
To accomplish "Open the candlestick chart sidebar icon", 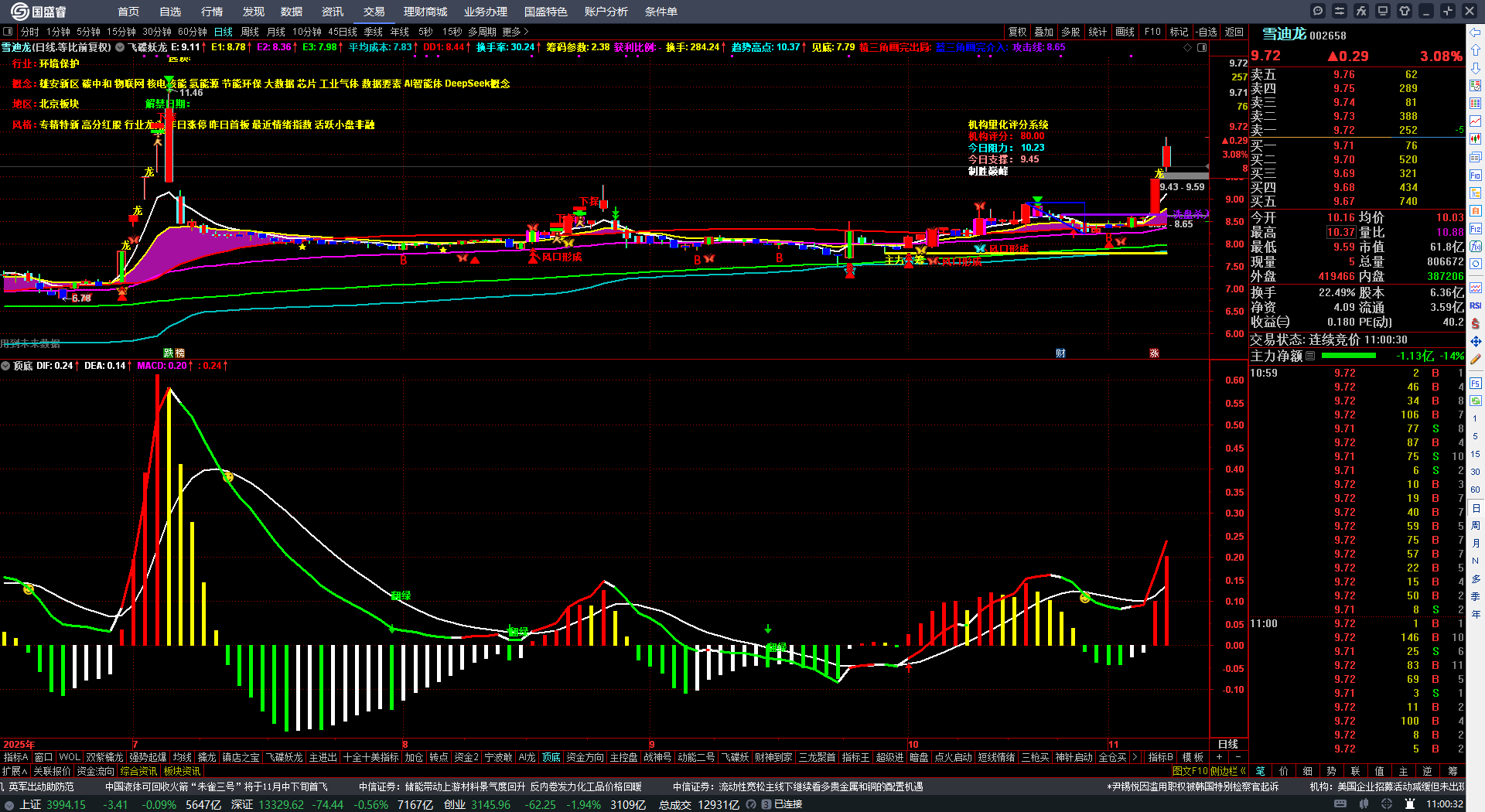I will point(1476,139).
